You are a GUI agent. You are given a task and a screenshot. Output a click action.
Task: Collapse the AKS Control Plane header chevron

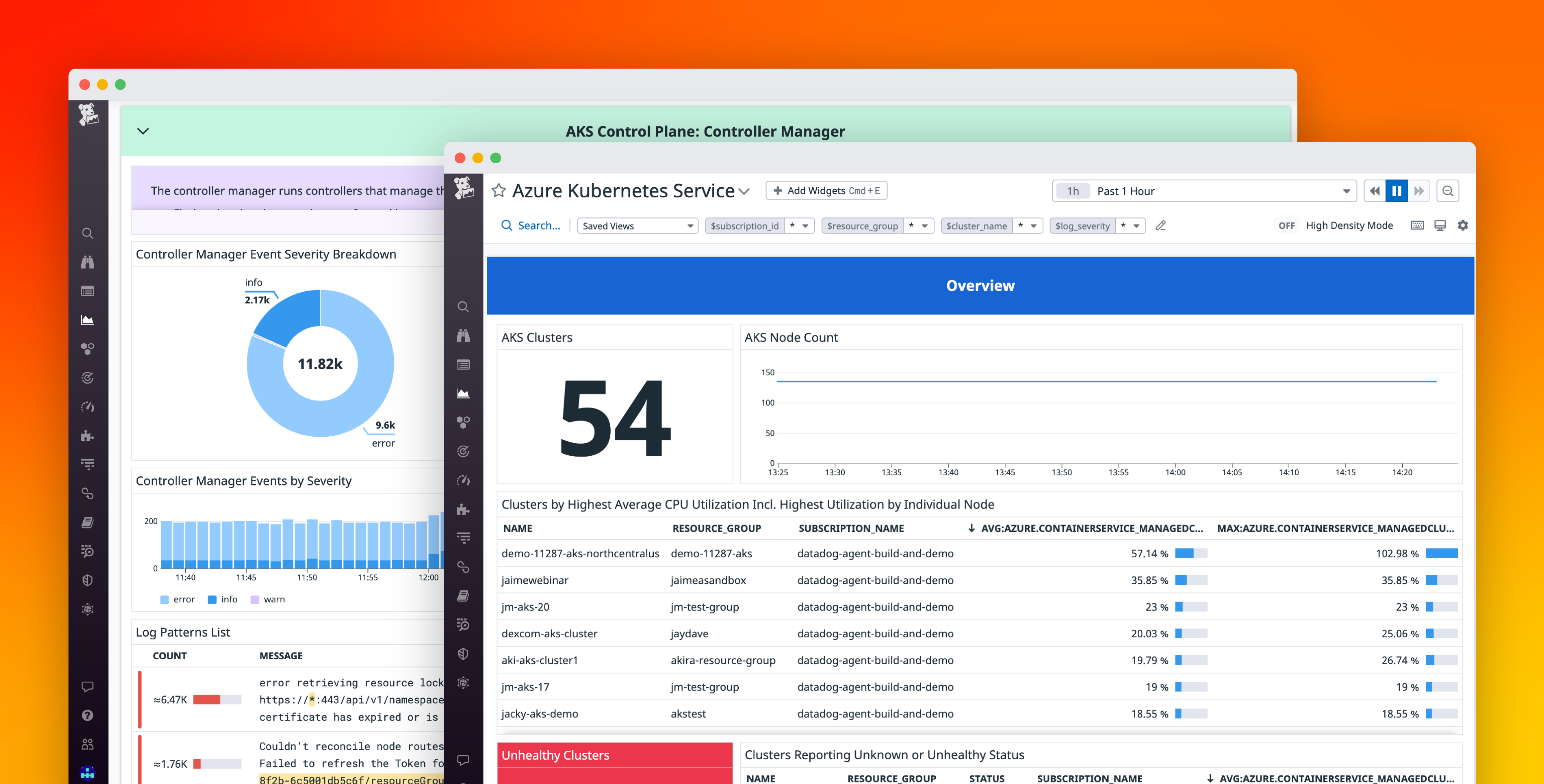(x=143, y=131)
